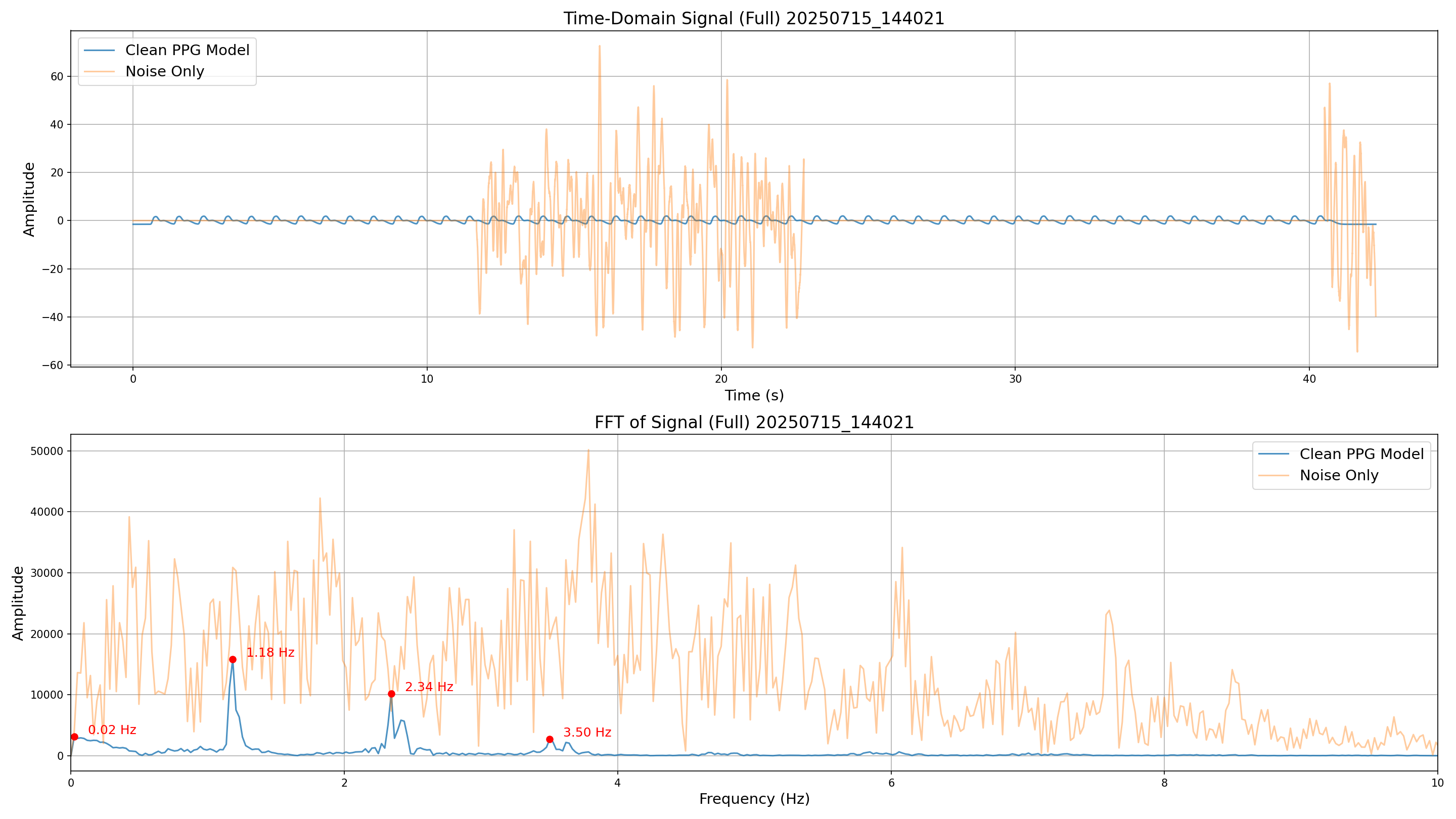Image resolution: width=1456 pixels, height=819 pixels.
Task: Click the 50000 tick on FFT axis
Action: (46, 451)
